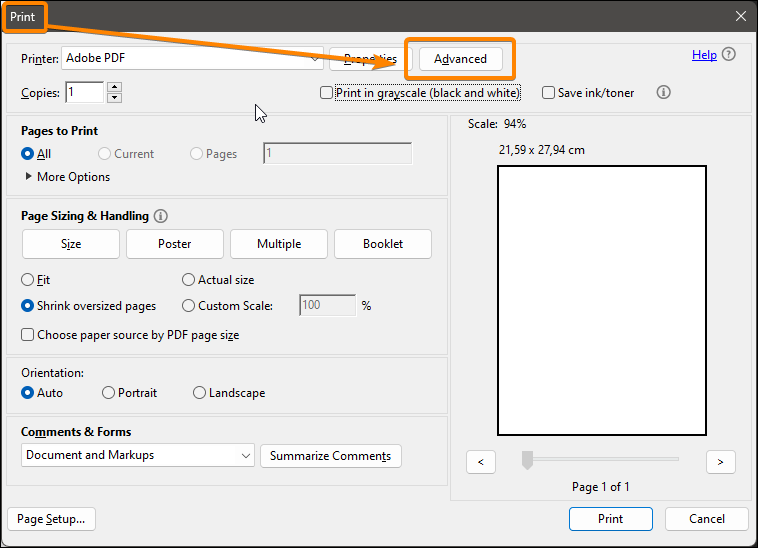Open the Help link
This screenshot has width=758, height=548.
(x=704, y=55)
